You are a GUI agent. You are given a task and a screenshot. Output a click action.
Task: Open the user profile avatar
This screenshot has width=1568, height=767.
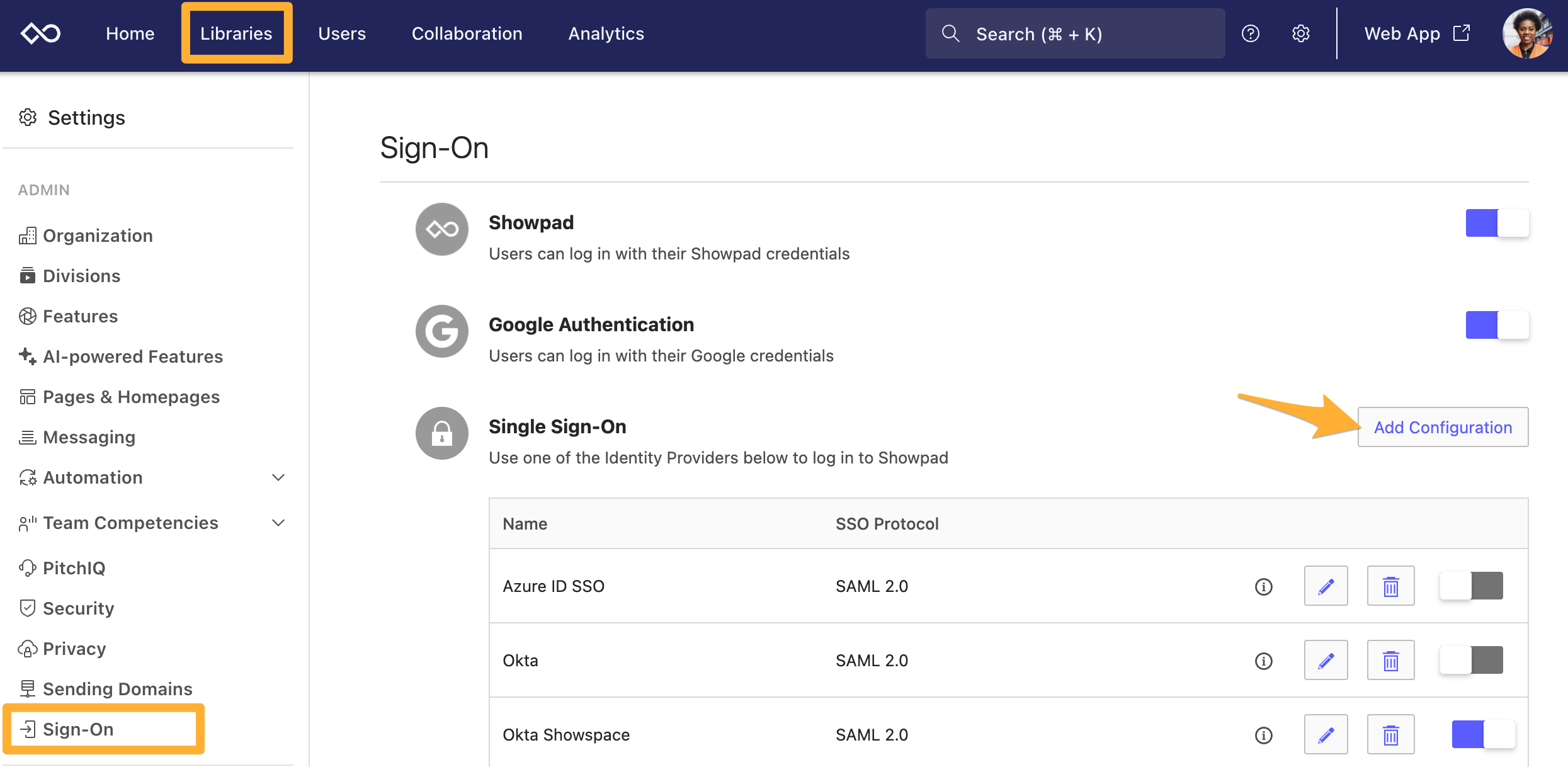1527,33
